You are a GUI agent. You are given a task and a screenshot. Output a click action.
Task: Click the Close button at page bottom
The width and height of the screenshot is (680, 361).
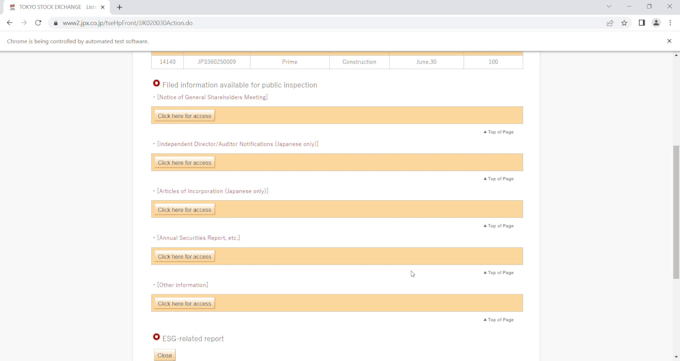165,355
